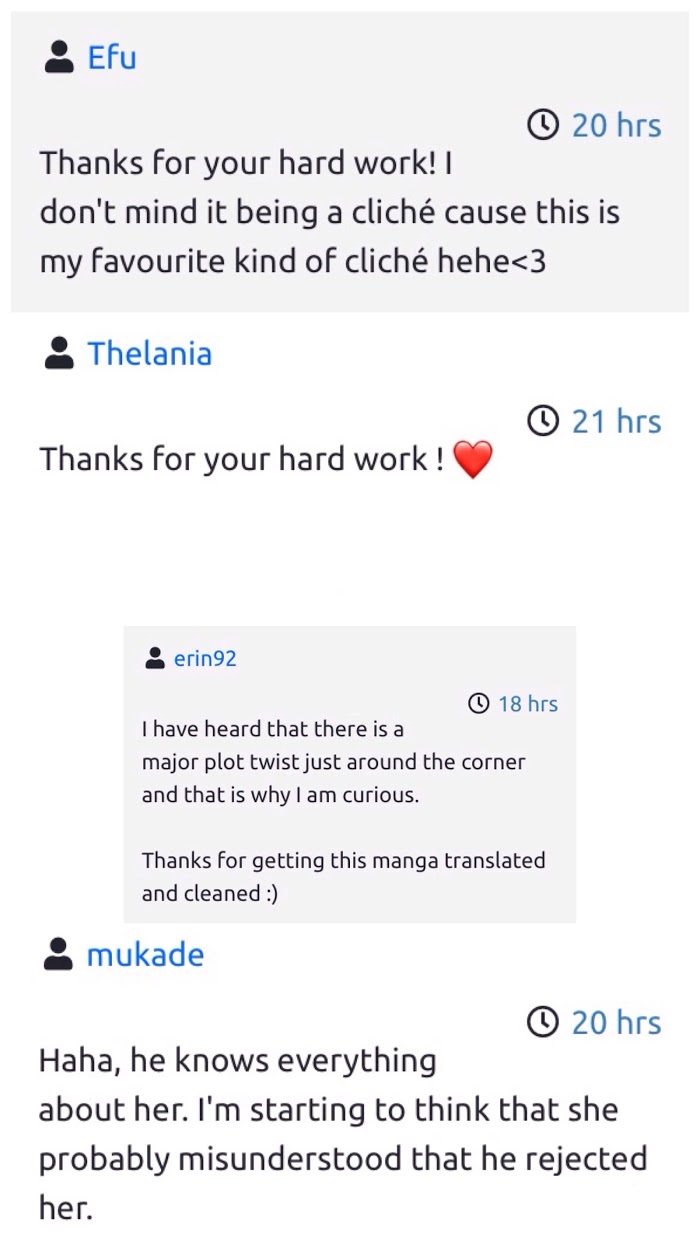Image resolution: width=700 pixels, height=1244 pixels.
Task: Click the profile icon beside mukade
Action: tap(60, 955)
